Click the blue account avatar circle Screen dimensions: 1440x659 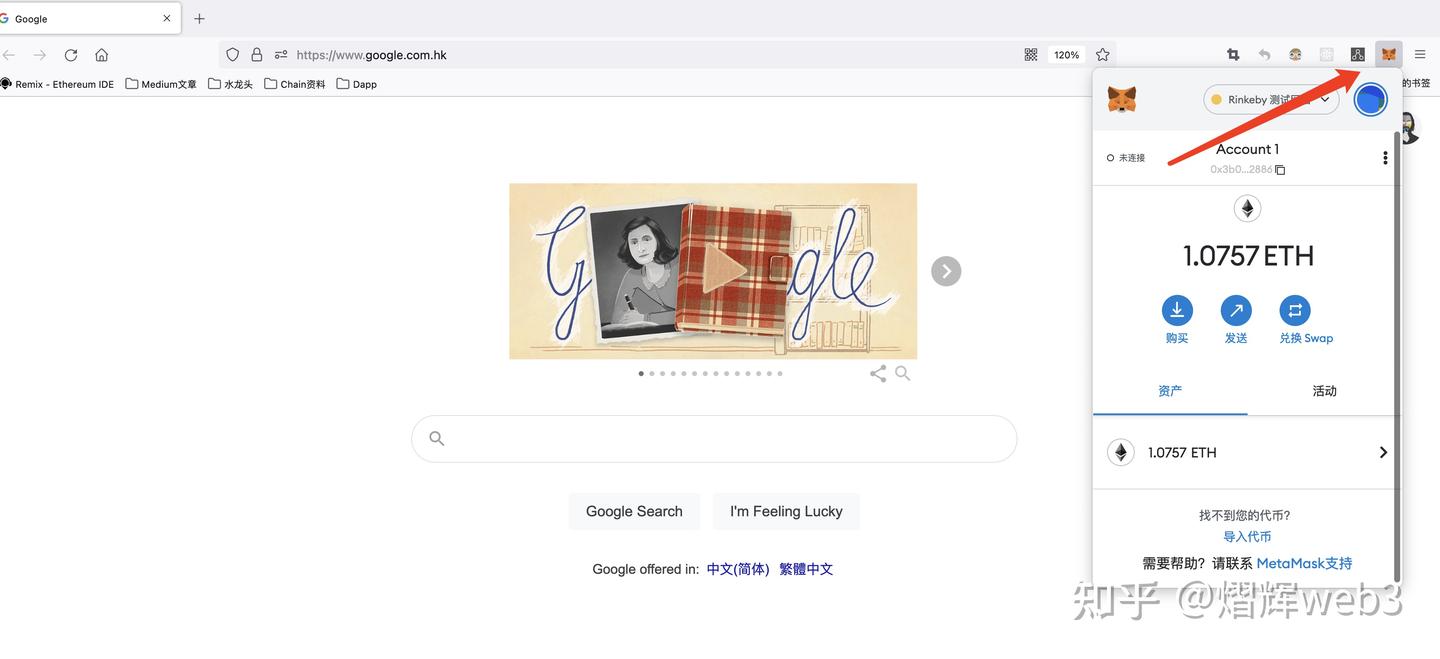click(x=1370, y=99)
